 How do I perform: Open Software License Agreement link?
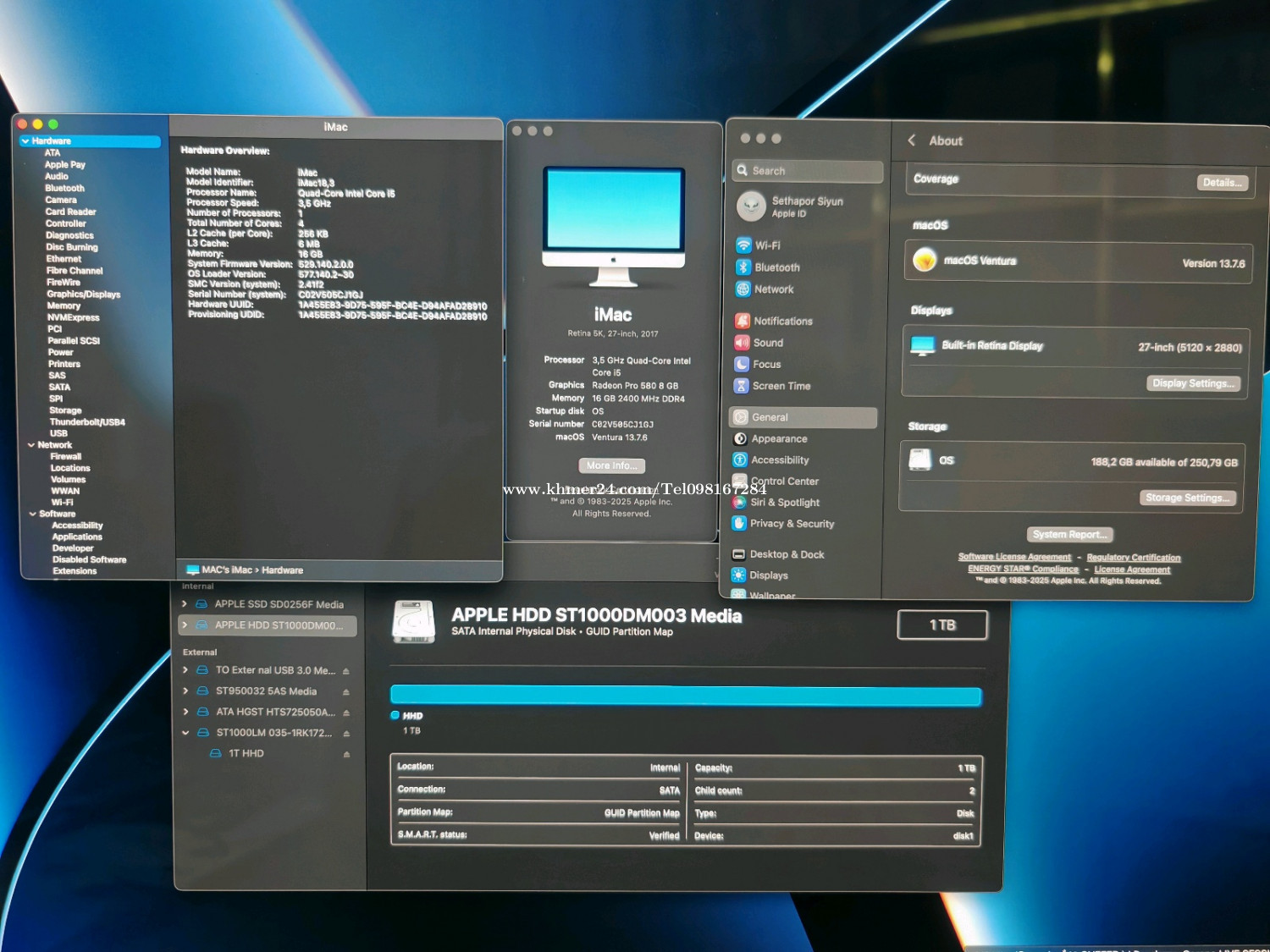click(1014, 557)
